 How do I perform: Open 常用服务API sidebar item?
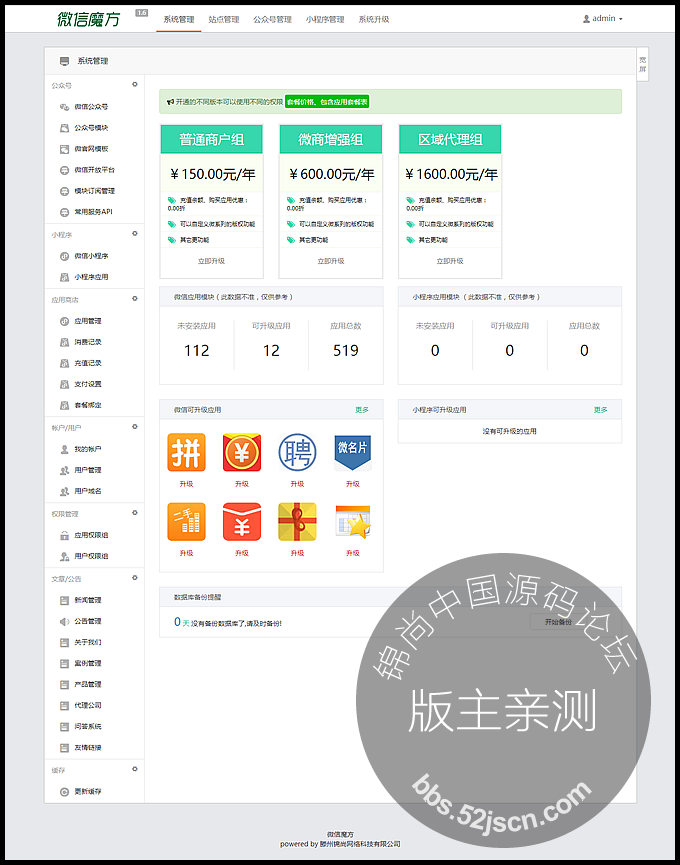(93, 212)
